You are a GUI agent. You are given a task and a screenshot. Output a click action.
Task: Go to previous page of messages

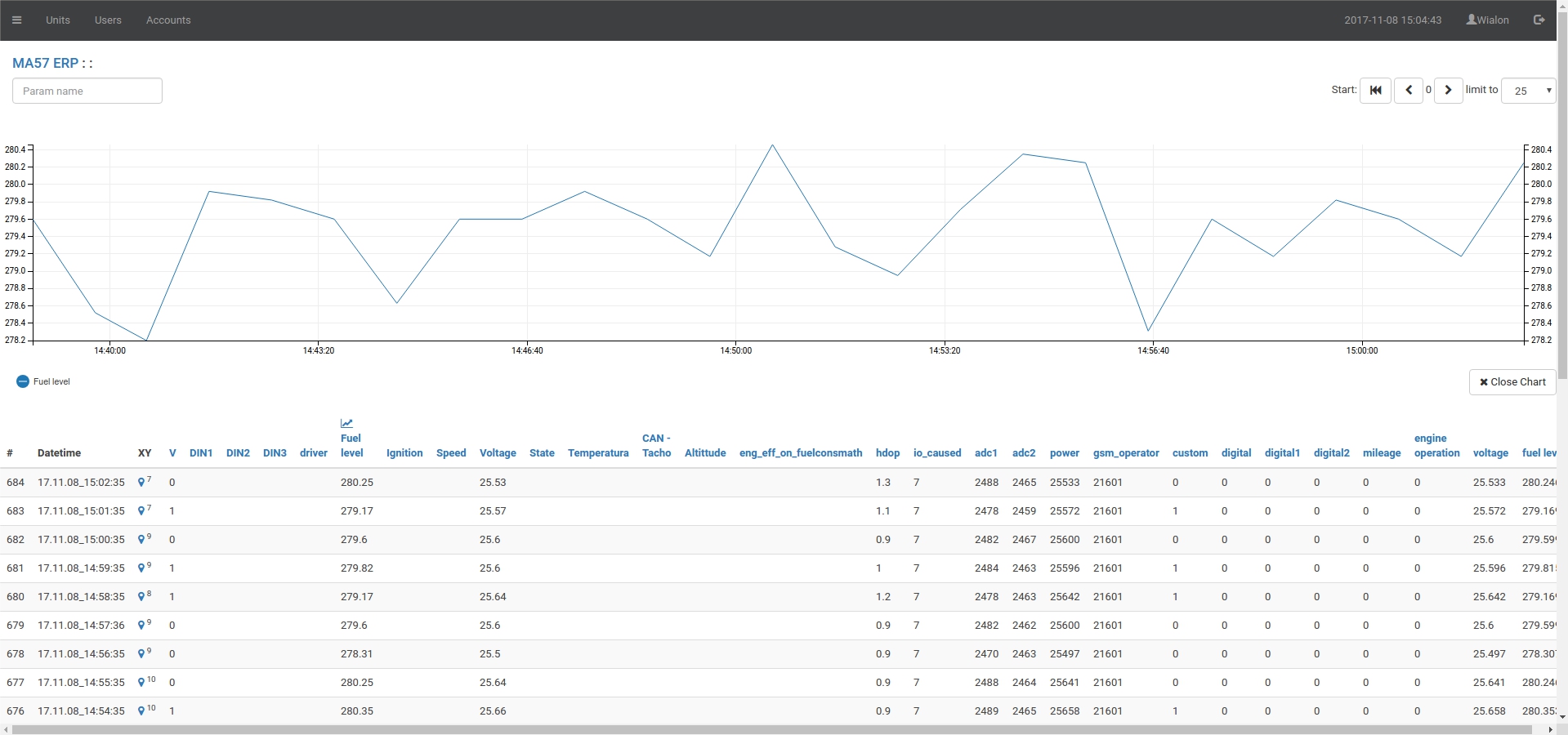pyautogui.click(x=1408, y=91)
